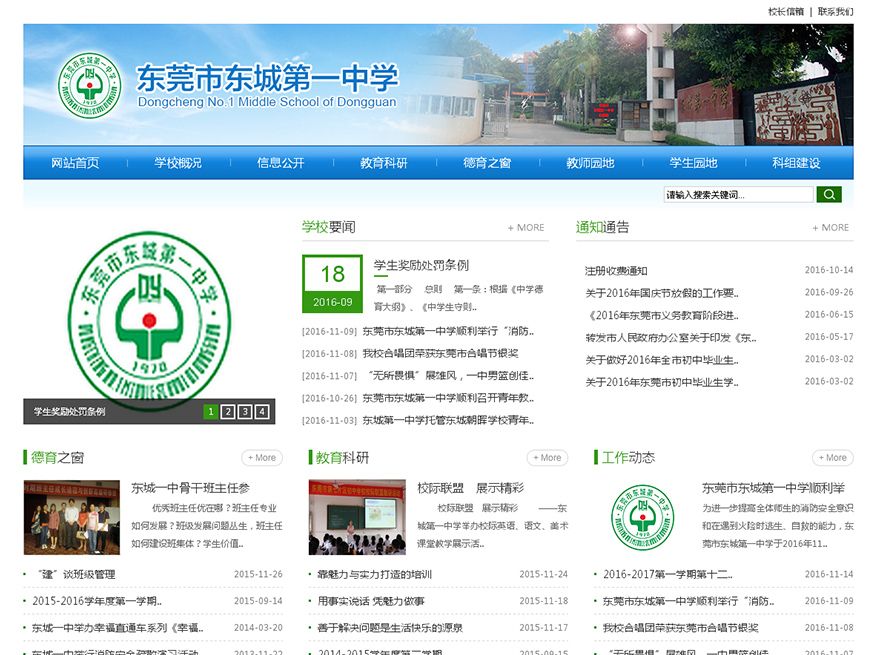Open the 关于做好2016年全市初中毕业生 notice

point(662,360)
